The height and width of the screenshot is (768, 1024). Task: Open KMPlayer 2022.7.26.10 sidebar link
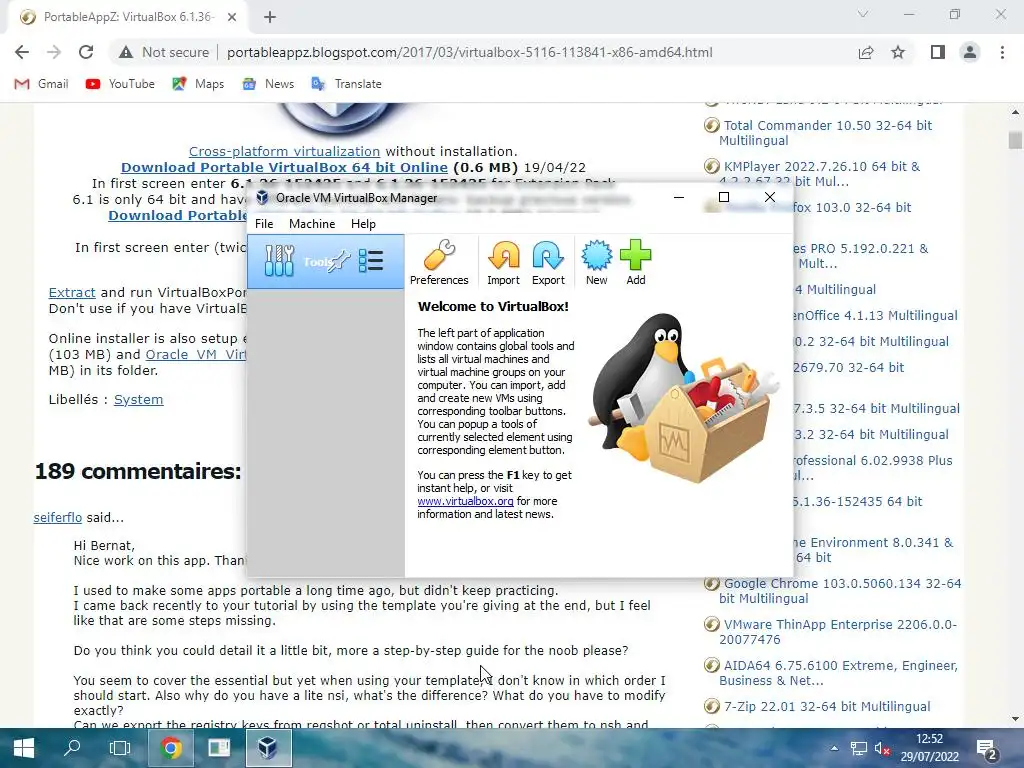coord(820,174)
